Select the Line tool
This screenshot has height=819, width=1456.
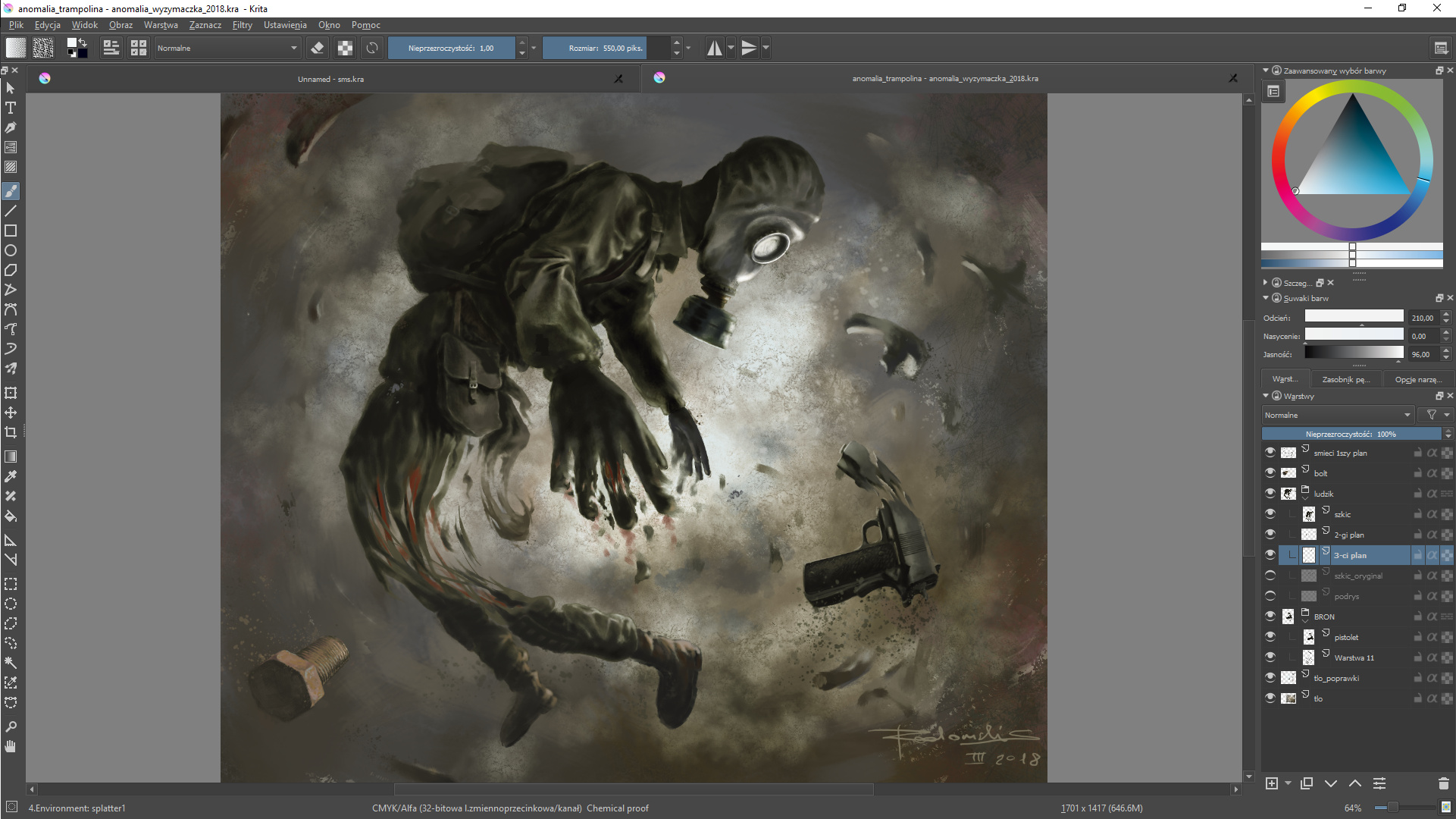pyautogui.click(x=11, y=211)
